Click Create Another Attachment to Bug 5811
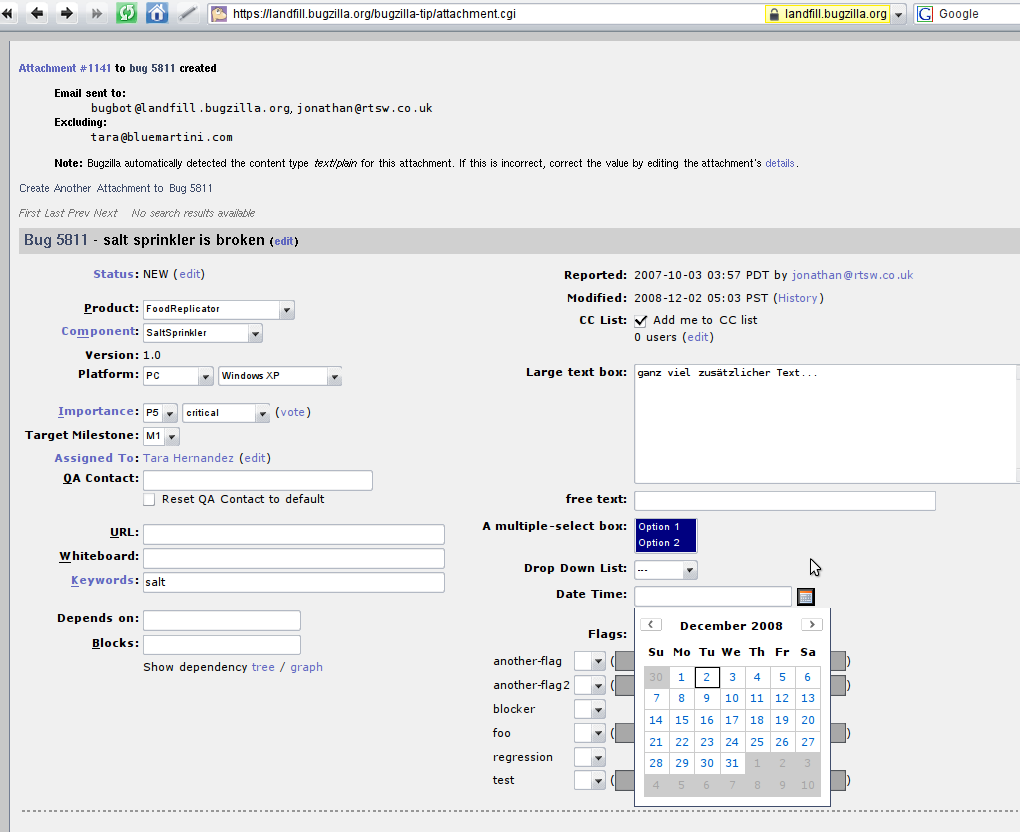This screenshot has width=1020, height=832. pos(116,189)
